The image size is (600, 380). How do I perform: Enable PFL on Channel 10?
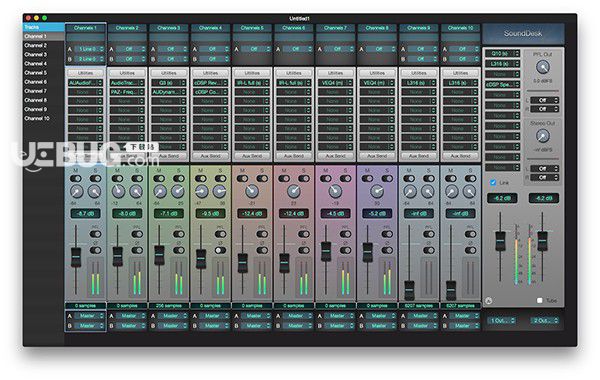click(471, 234)
